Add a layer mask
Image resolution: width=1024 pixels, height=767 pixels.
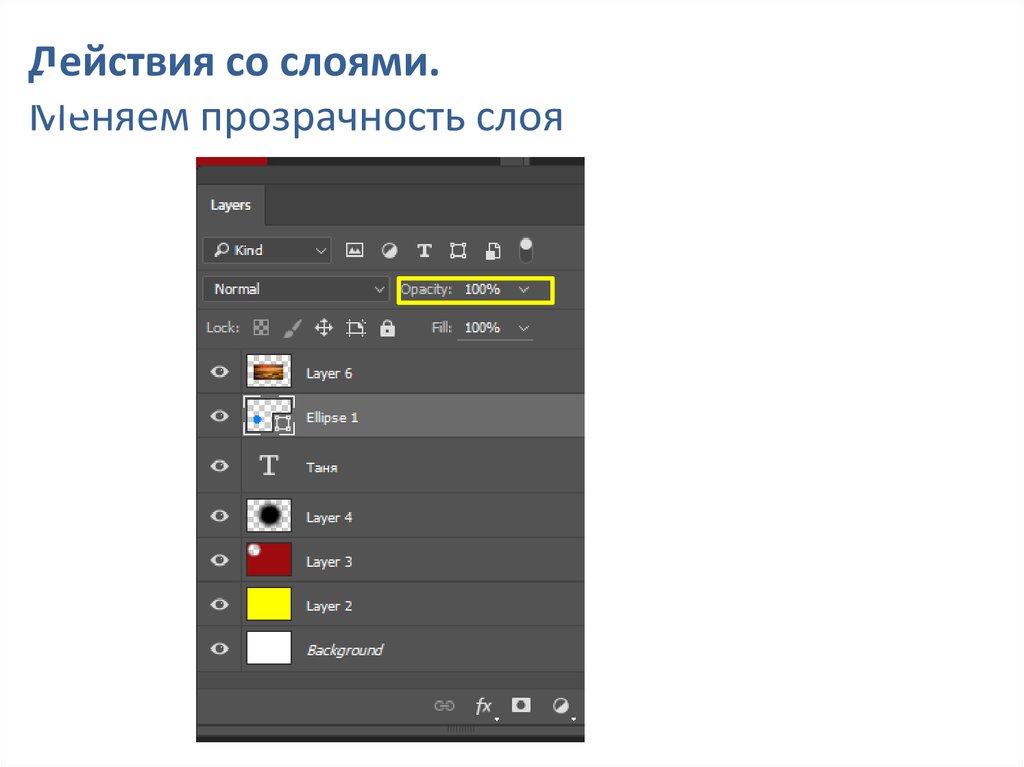coord(521,706)
